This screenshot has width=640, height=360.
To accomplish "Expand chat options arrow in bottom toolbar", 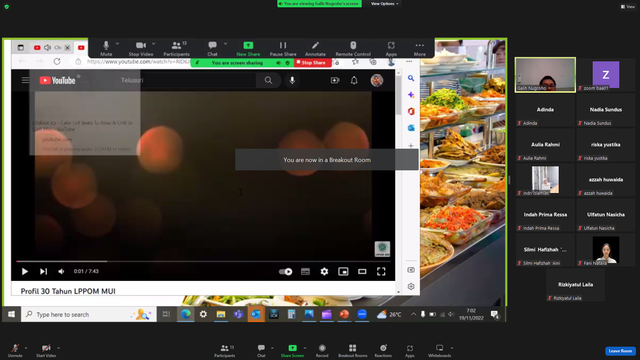I will tap(272, 348).
